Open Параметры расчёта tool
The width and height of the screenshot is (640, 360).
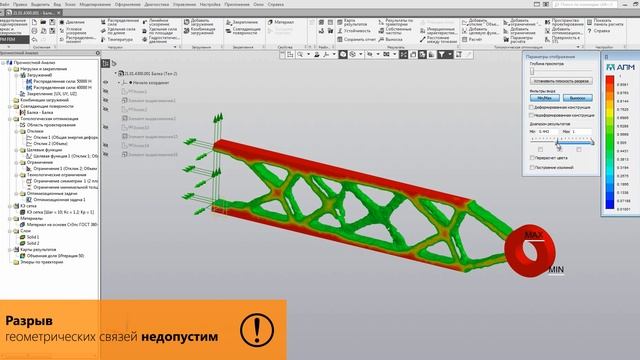point(518,40)
